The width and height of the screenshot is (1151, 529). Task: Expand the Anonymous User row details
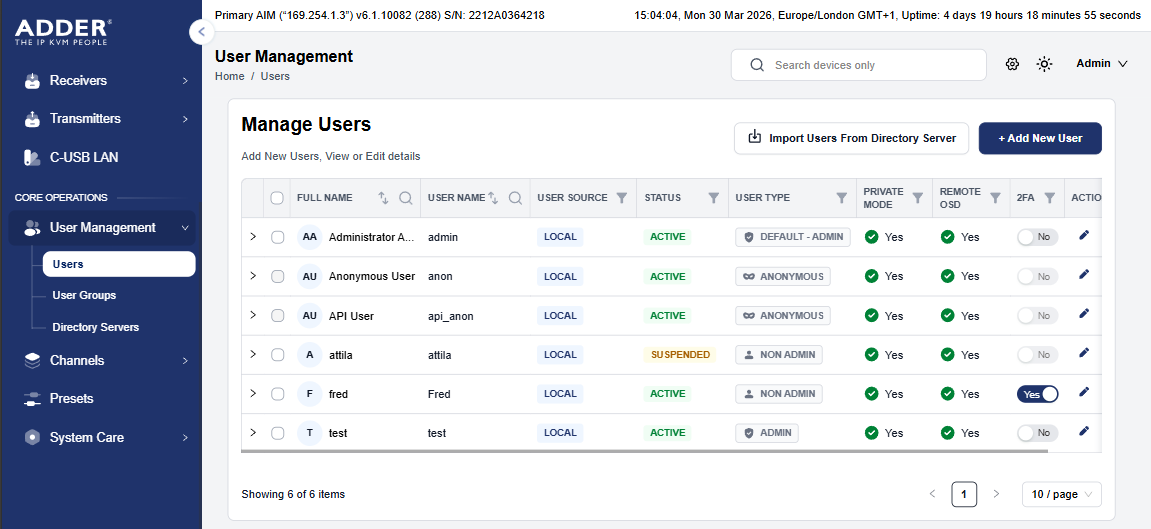253,276
